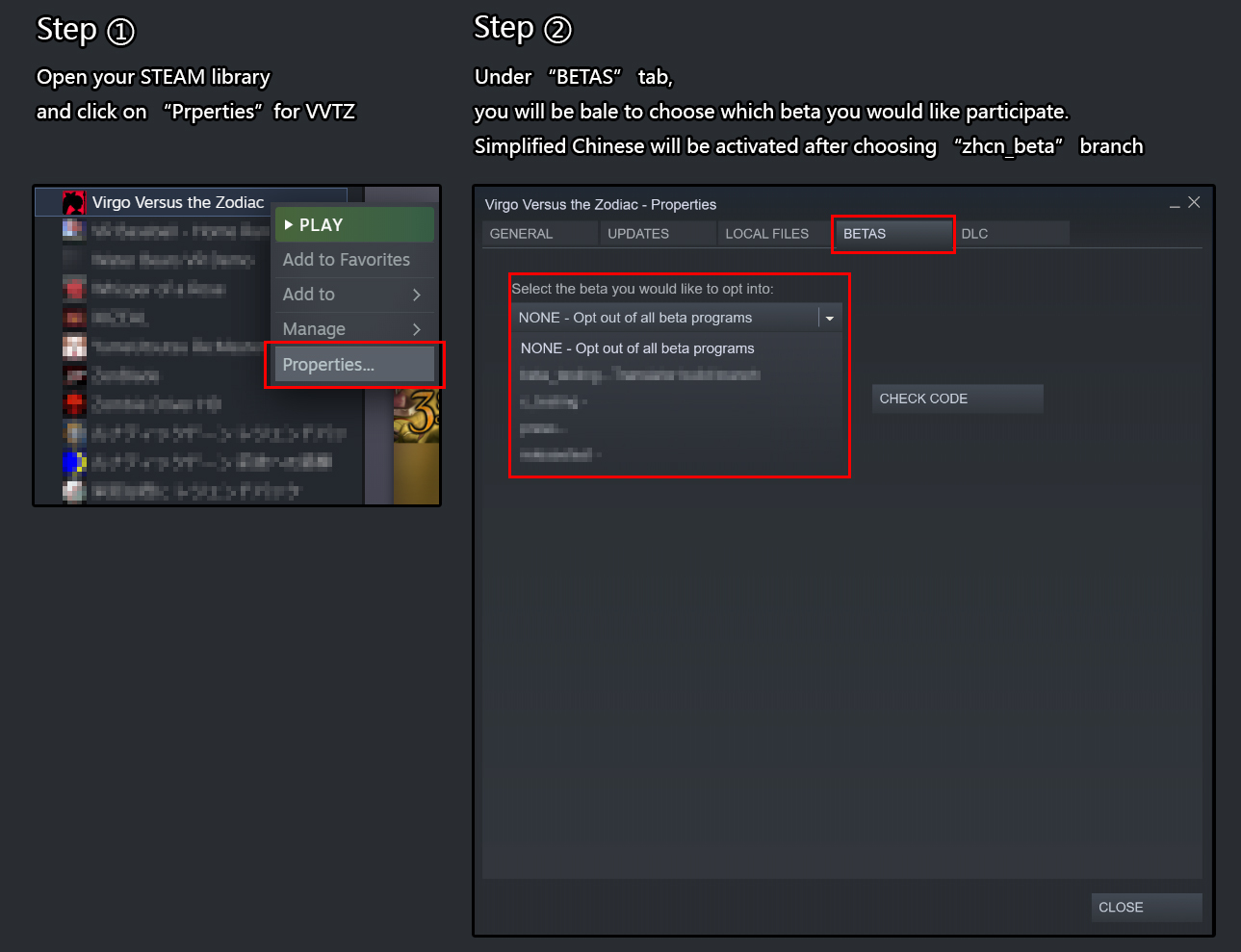This screenshot has width=1241, height=952.
Task: Expand the Add to submenu arrow
Action: tap(417, 295)
